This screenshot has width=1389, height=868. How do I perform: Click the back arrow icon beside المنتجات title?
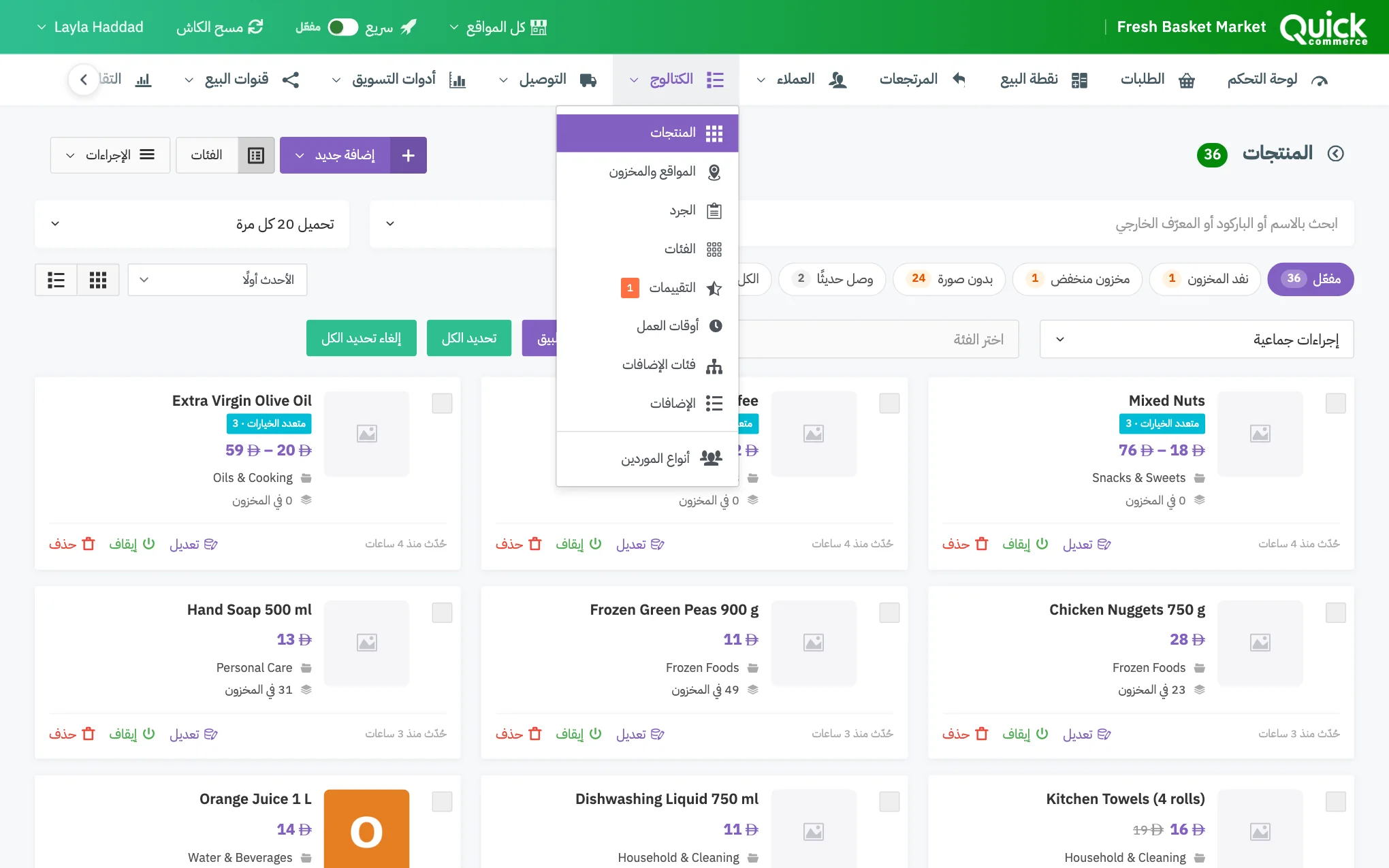[1336, 154]
